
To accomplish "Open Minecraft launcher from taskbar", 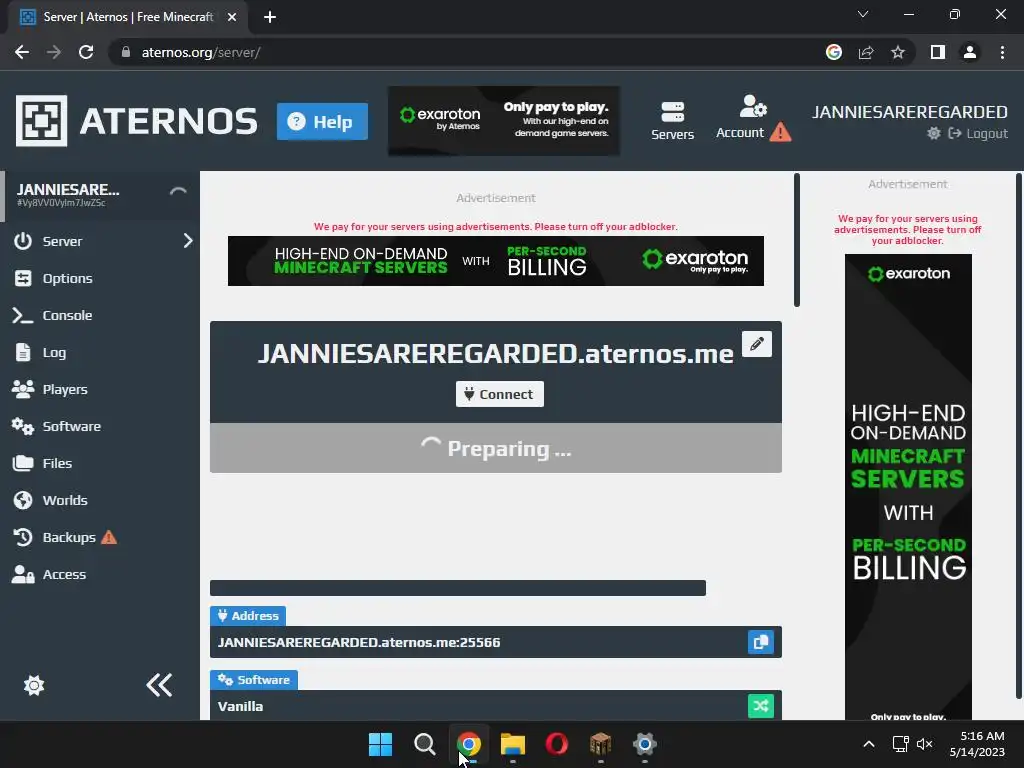I will (x=600, y=744).
